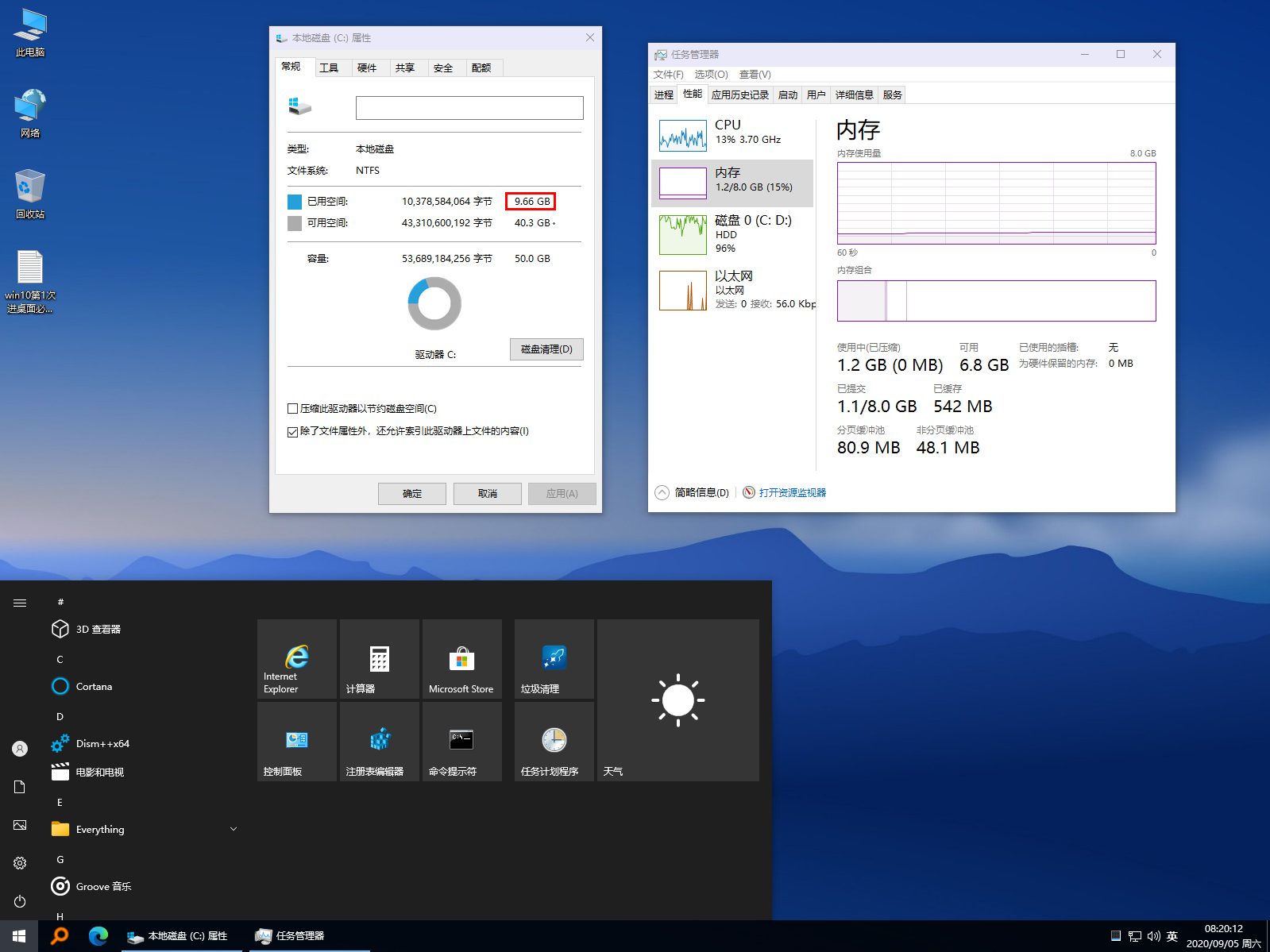
Task: Expand the Start menu hamburger navigation
Action: click(x=20, y=603)
